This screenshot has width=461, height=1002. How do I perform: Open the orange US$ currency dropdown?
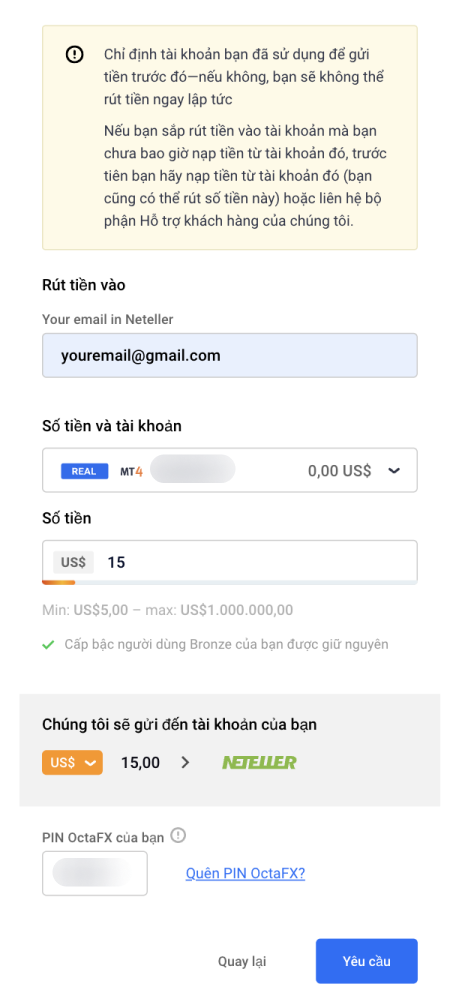coord(72,762)
